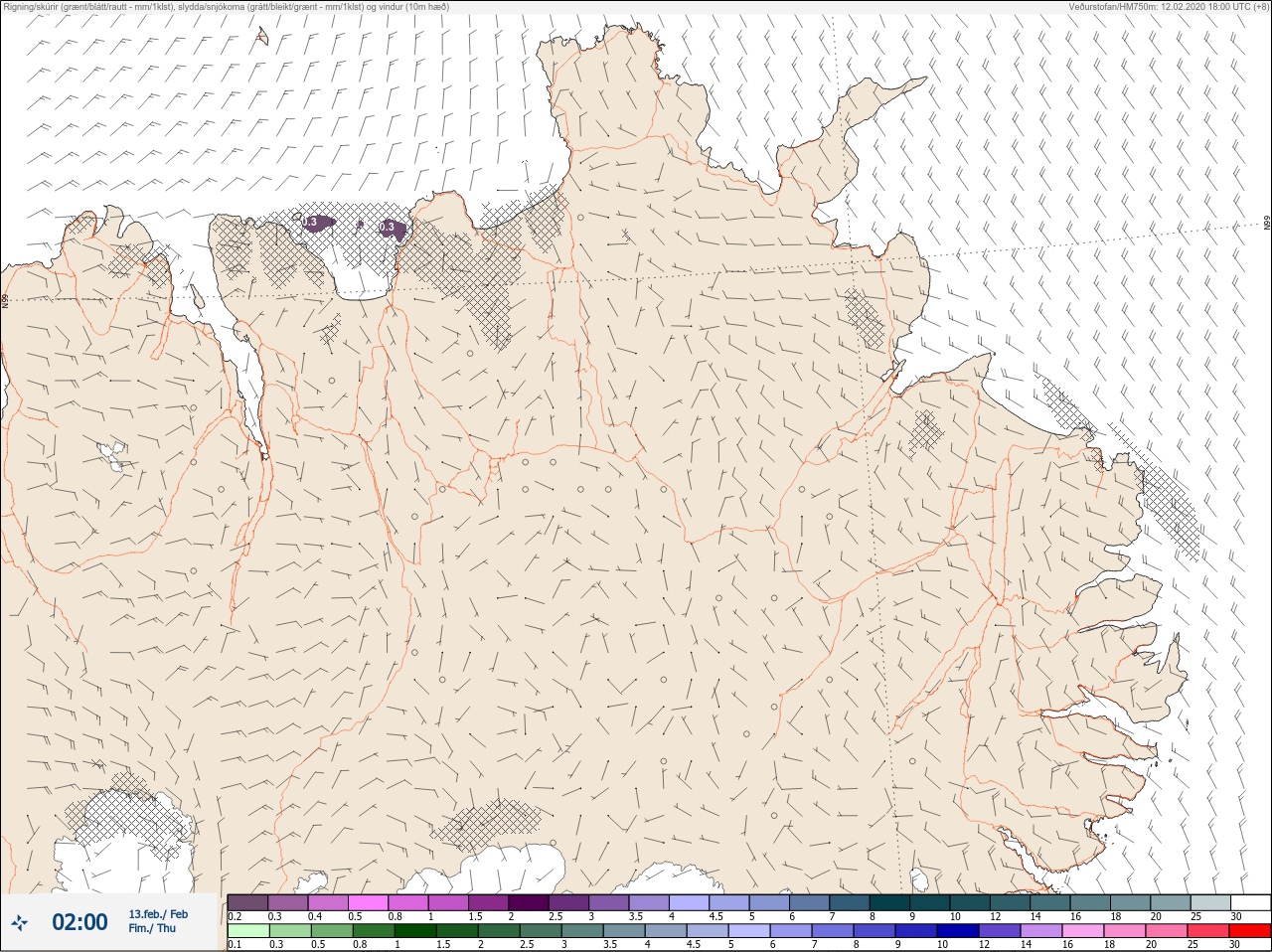Click the upper legend value label 4.5
This screenshot has width=1272, height=952.
pos(715,916)
